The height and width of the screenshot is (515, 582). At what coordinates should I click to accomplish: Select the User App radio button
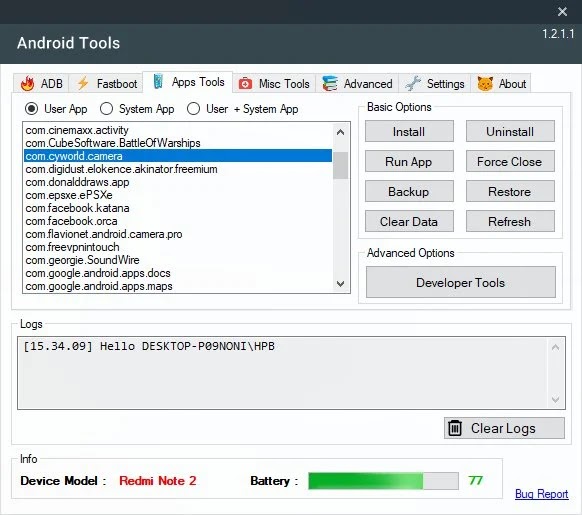[32, 109]
